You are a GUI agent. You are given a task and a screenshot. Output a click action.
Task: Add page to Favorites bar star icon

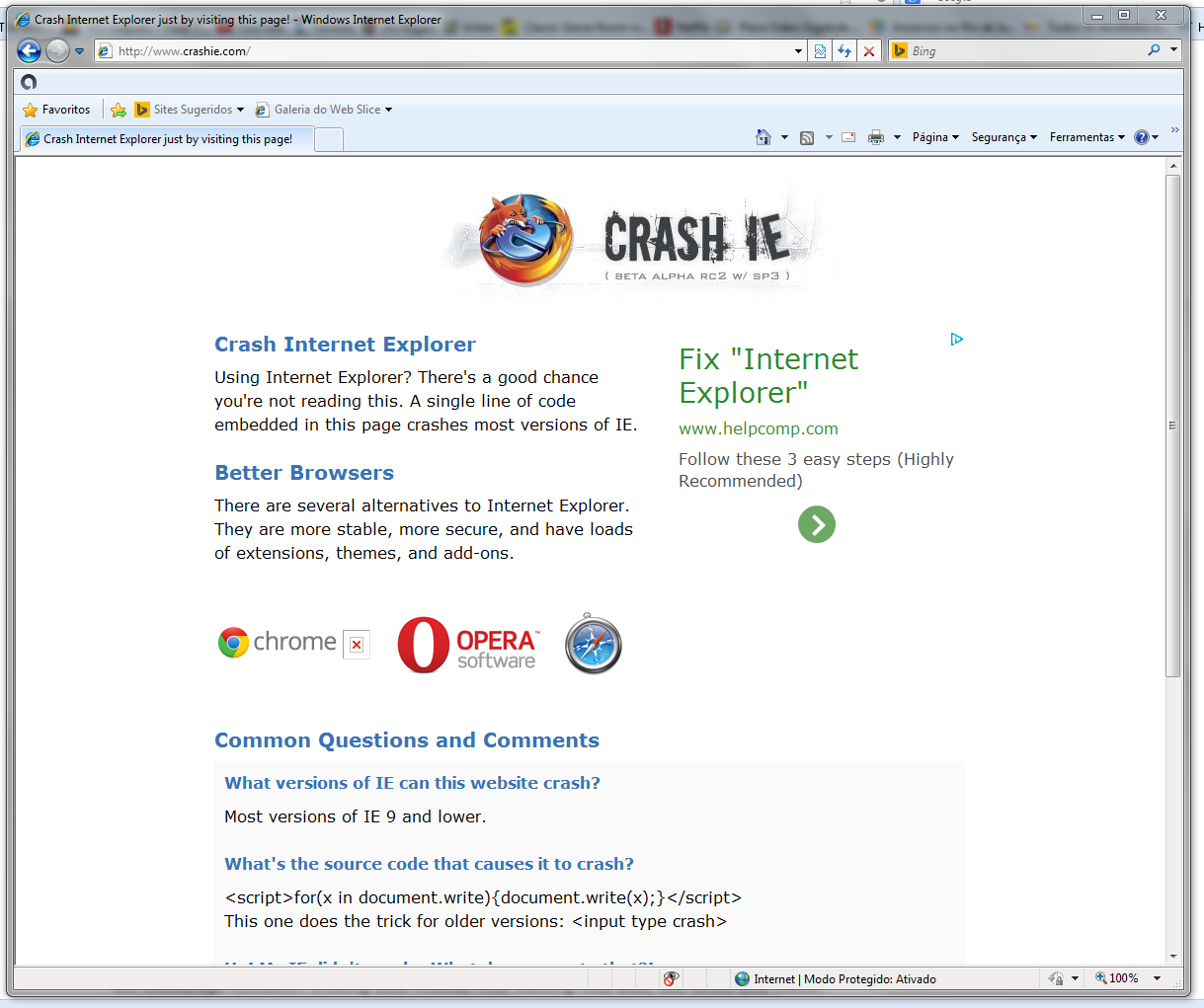119,110
